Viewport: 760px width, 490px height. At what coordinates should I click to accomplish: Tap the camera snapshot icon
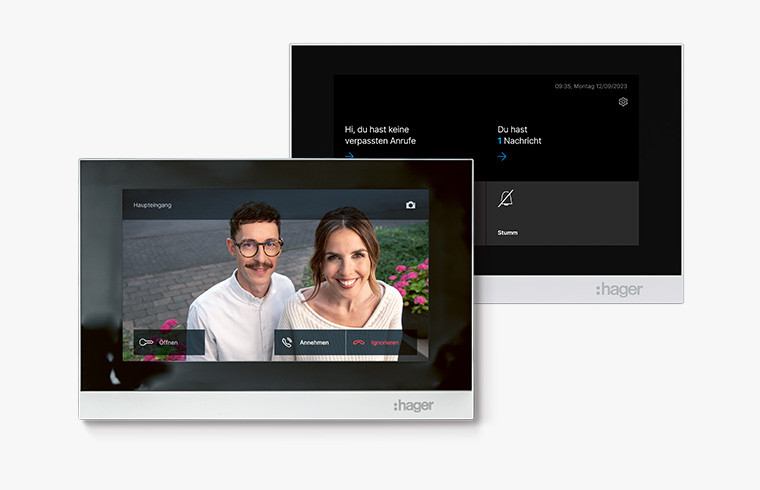pyautogui.click(x=410, y=205)
